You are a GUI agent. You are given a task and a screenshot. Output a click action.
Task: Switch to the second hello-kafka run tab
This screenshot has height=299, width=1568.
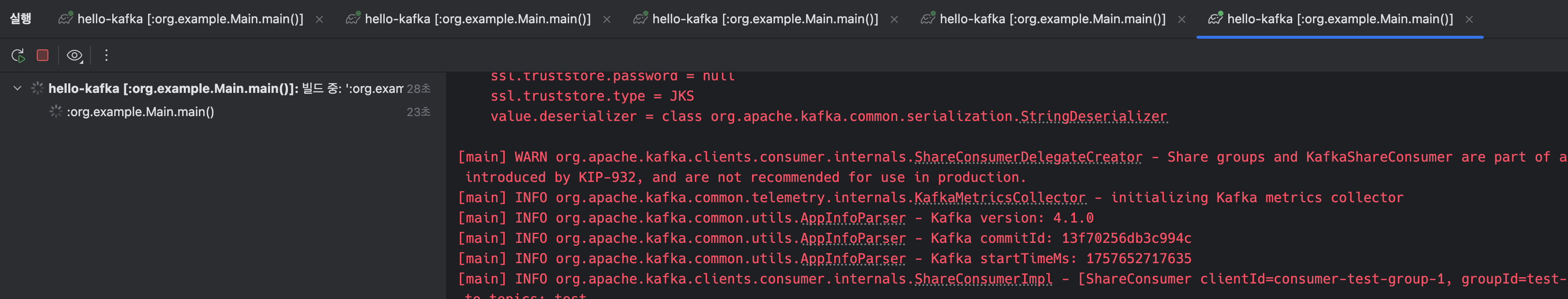coord(477,19)
